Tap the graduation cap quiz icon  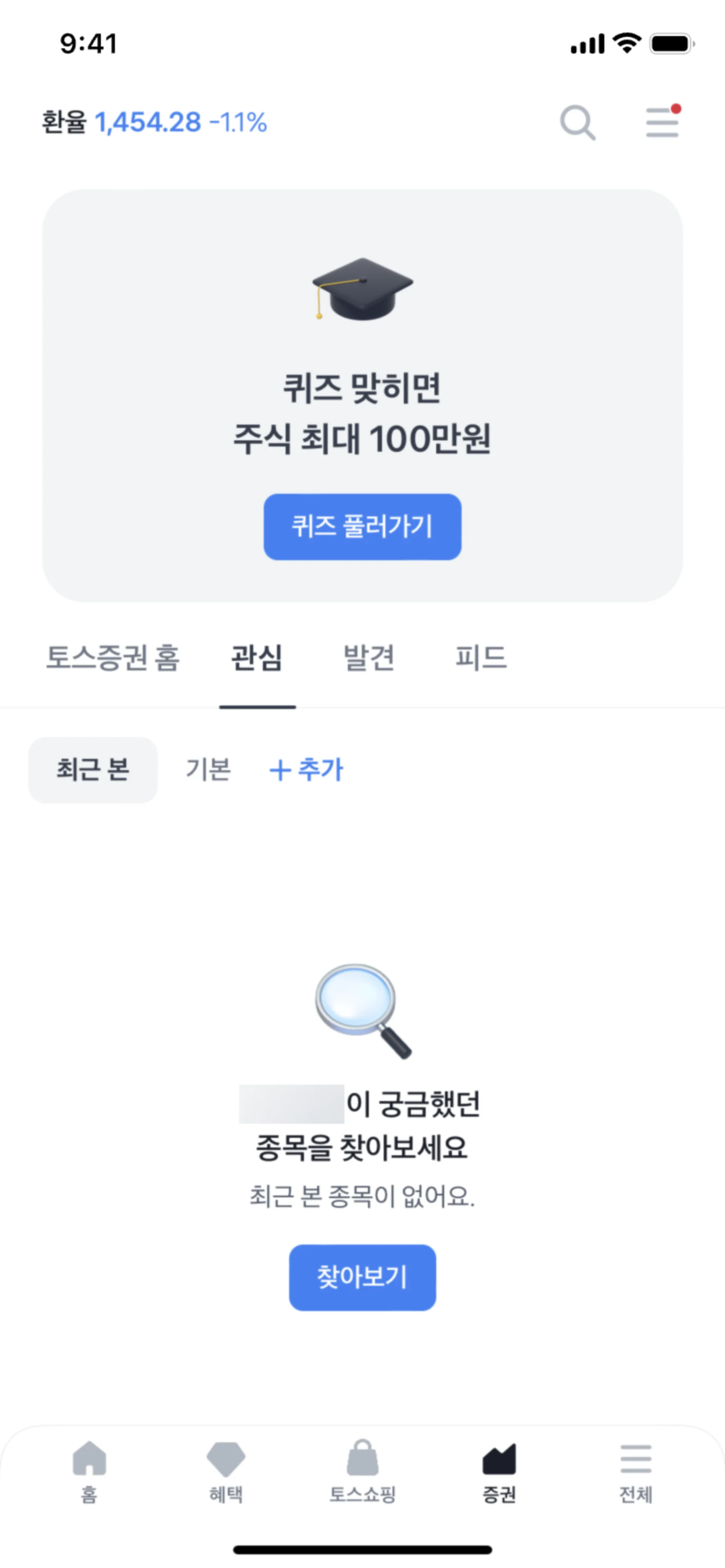pos(362,288)
